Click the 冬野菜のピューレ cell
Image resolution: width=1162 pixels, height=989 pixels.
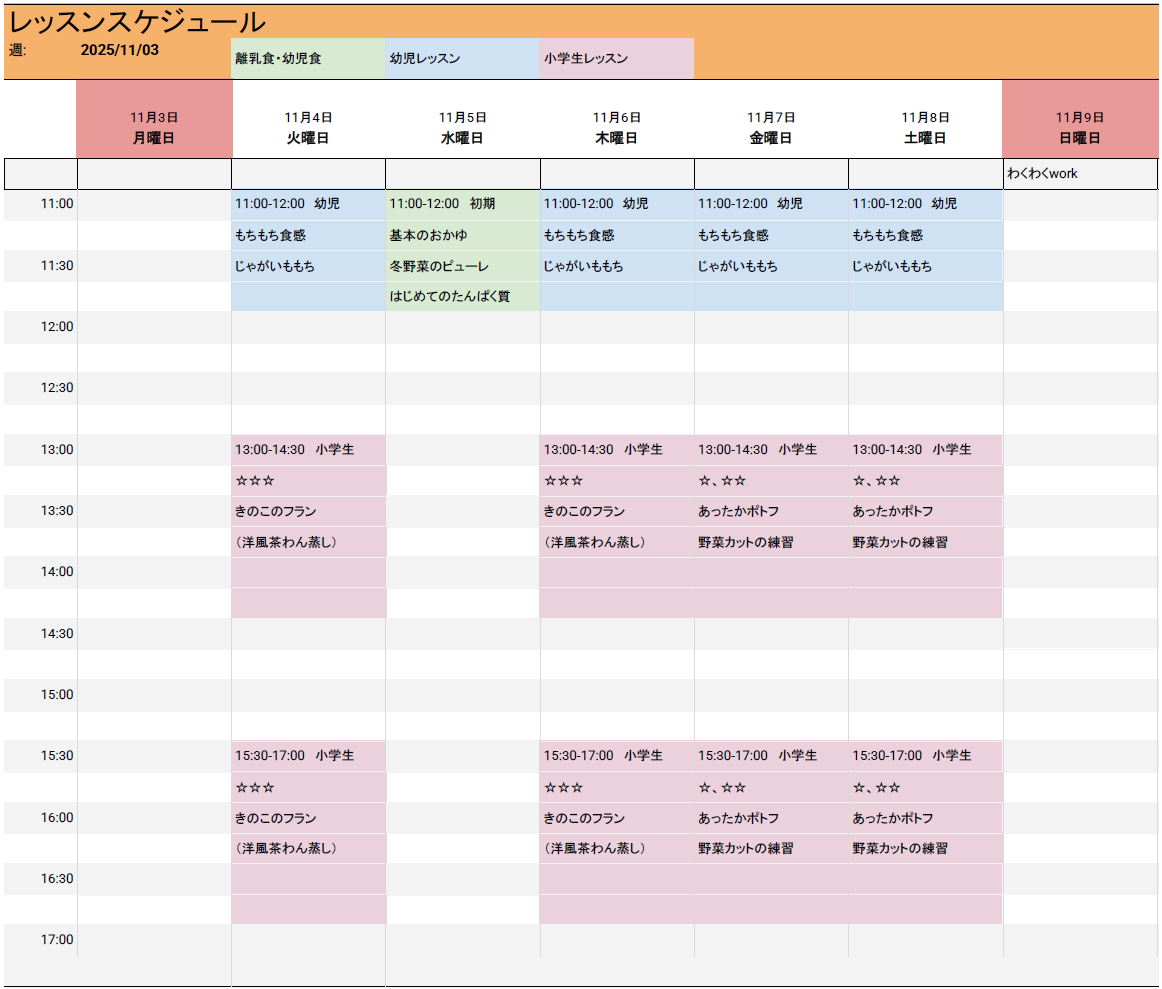462,267
